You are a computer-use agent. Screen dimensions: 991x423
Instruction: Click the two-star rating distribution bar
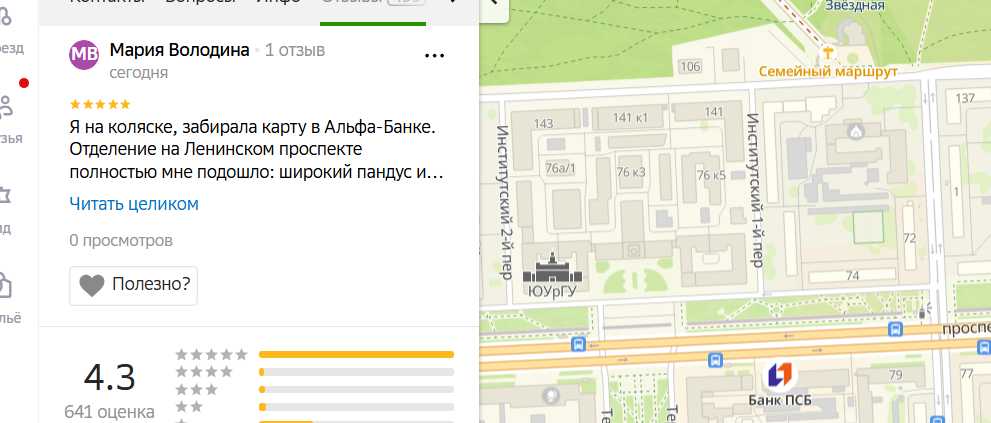(x=356, y=407)
